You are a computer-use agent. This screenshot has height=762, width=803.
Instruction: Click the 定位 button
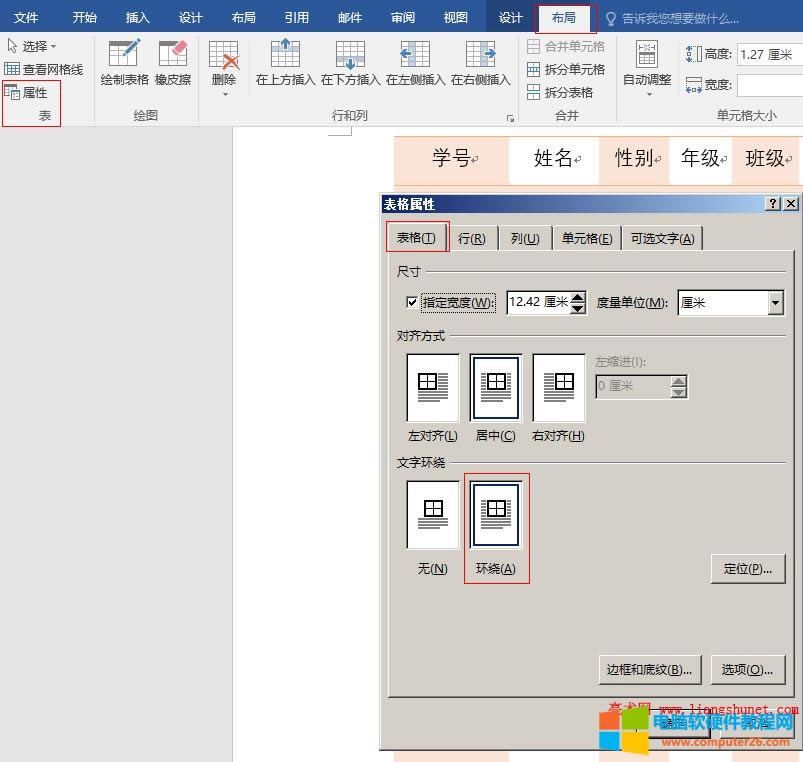click(747, 568)
